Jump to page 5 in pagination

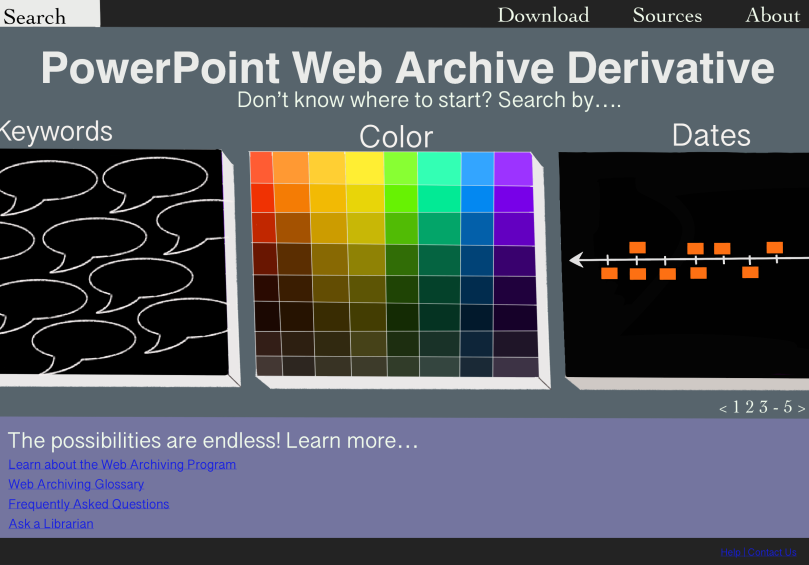(788, 407)
